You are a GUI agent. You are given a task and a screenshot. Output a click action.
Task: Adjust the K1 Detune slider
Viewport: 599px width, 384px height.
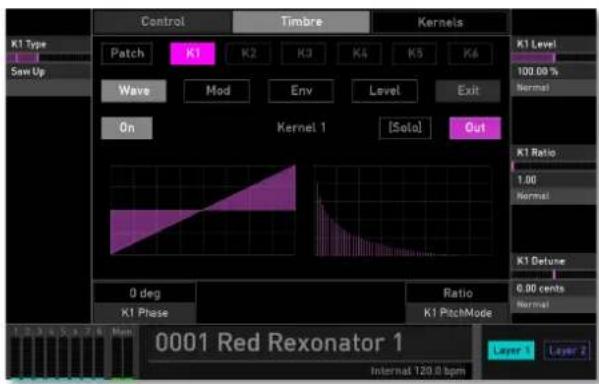pyautogui.click(x=554, y=274)
